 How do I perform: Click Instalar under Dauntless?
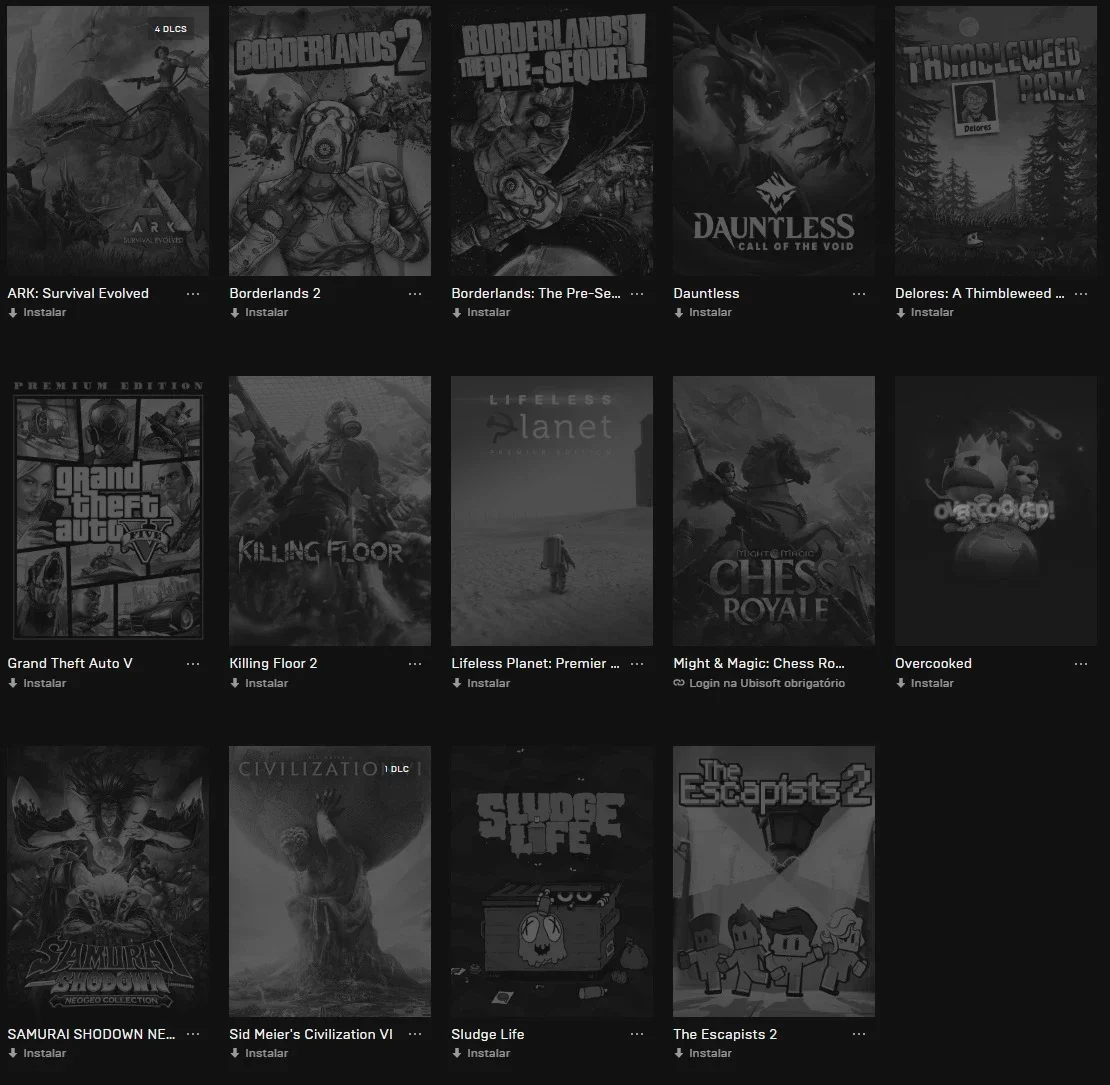(x=703, y=312)
